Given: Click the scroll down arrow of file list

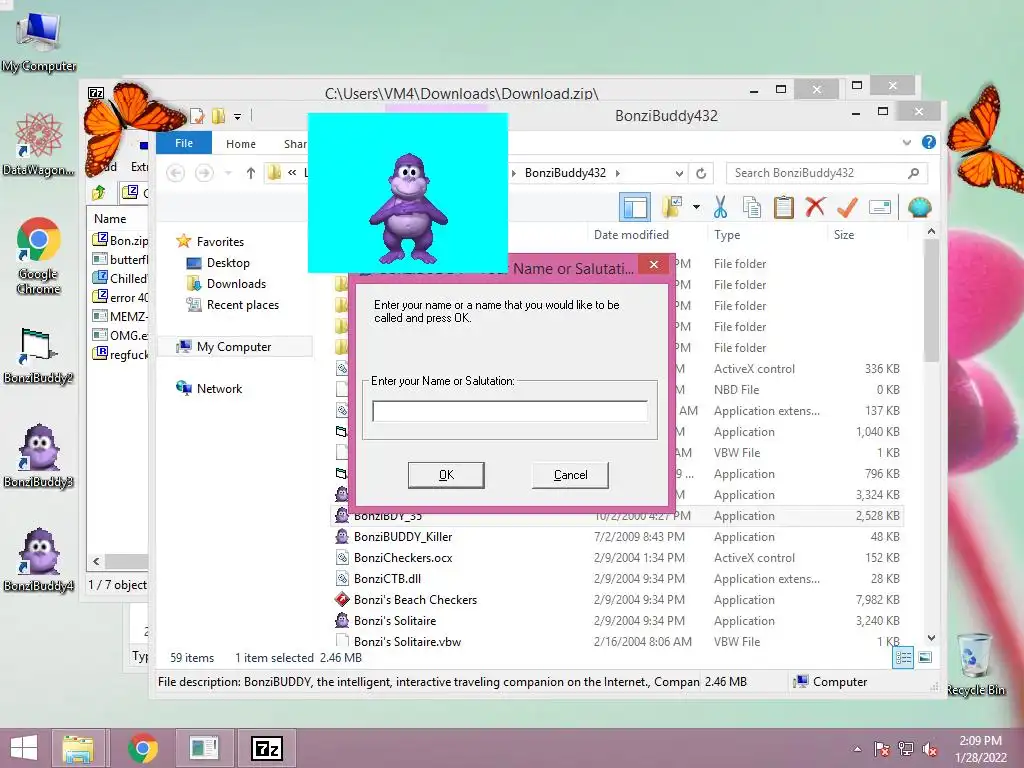Looking at the screenshot, I should click(x=931, y=638).
